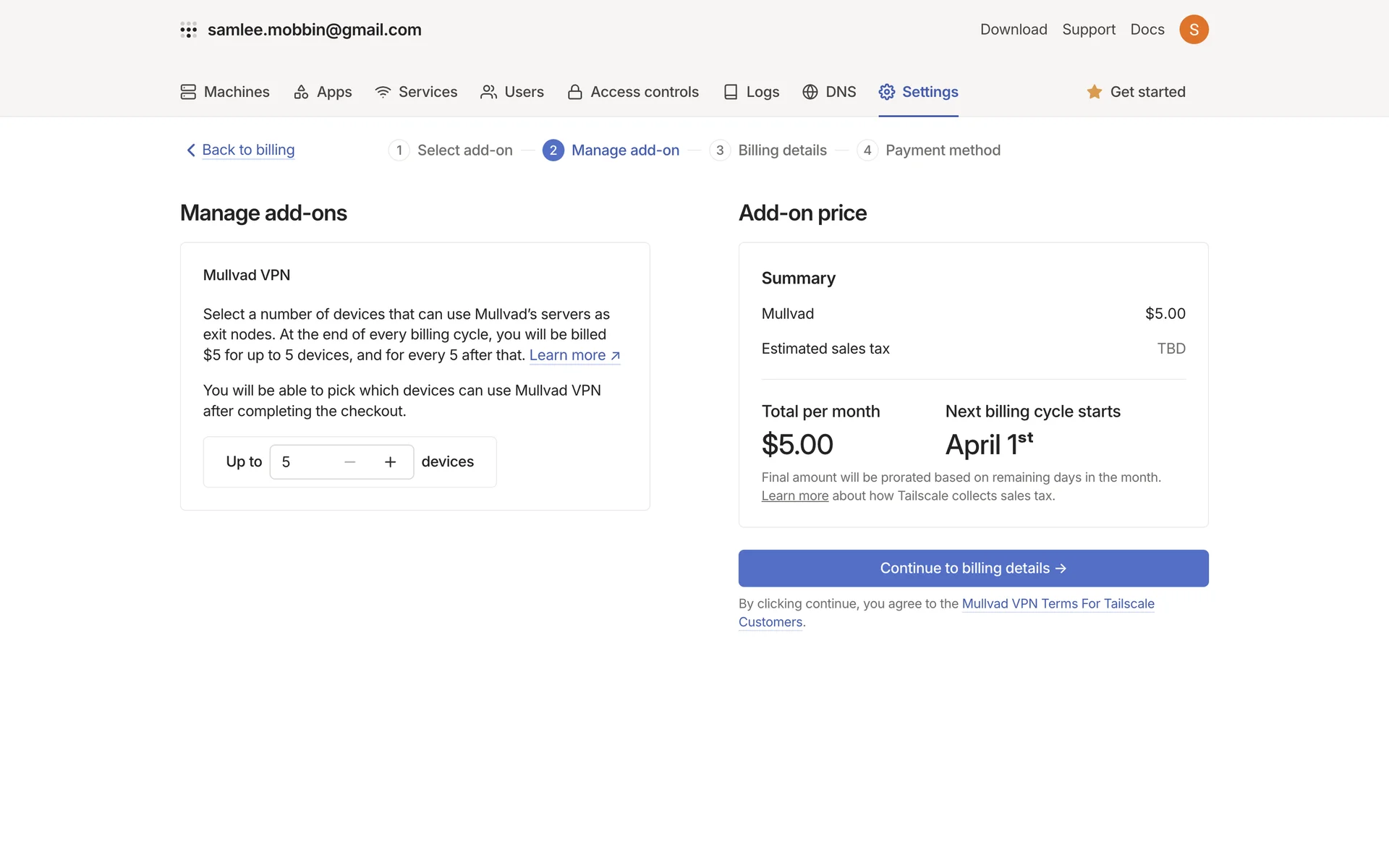Click the Access controls lock icon

pos(575,92)
